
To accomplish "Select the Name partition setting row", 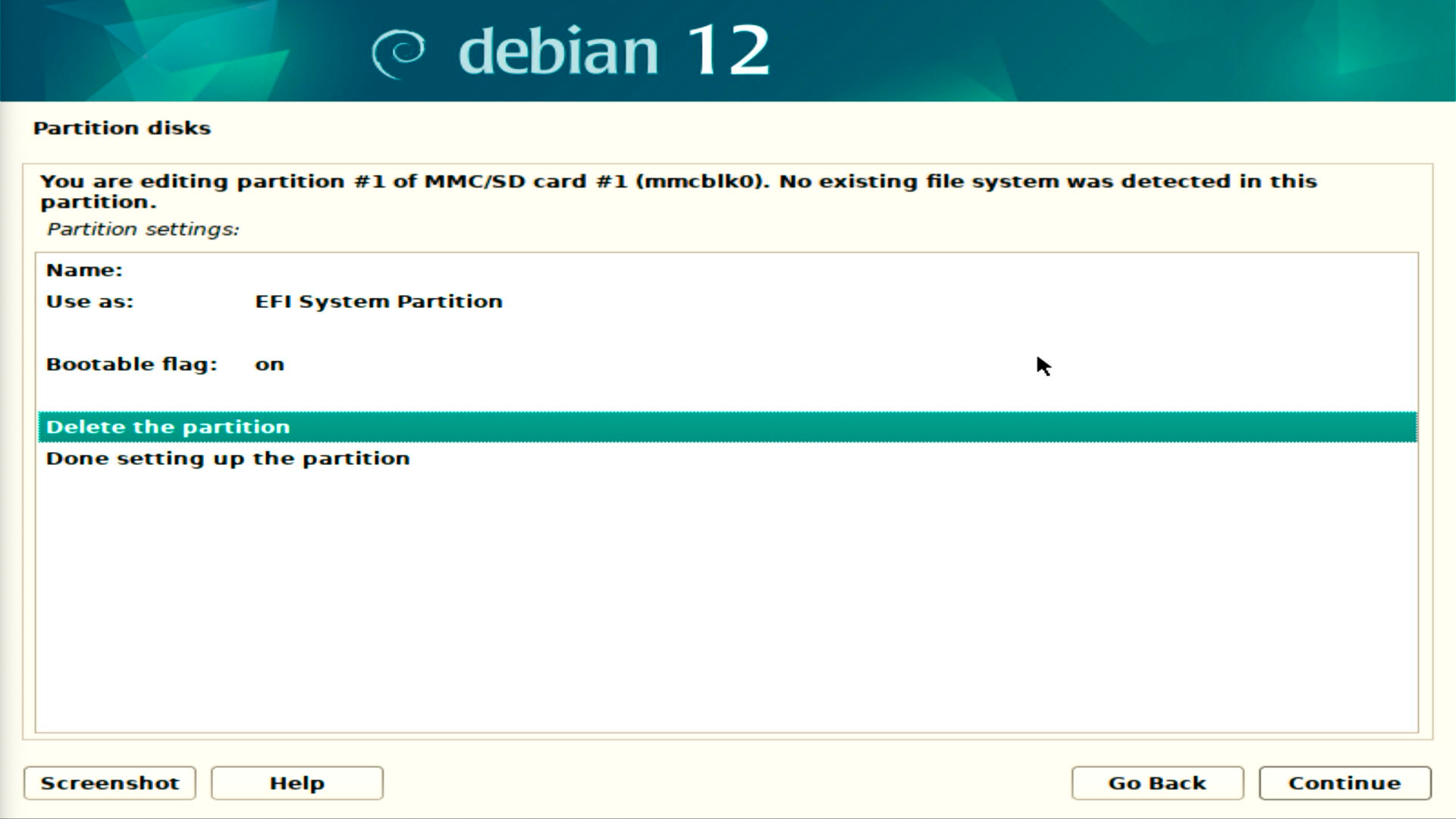I will coord(727,270).
